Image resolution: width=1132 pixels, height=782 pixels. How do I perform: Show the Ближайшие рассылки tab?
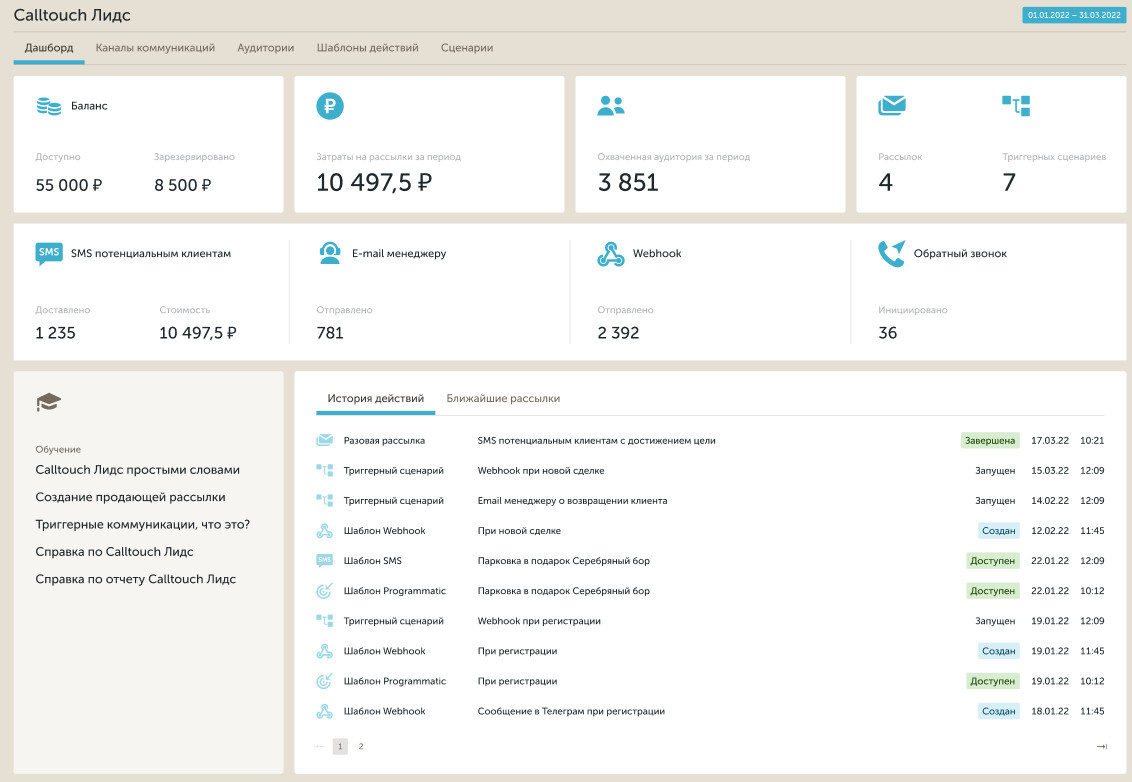point(503,398)
